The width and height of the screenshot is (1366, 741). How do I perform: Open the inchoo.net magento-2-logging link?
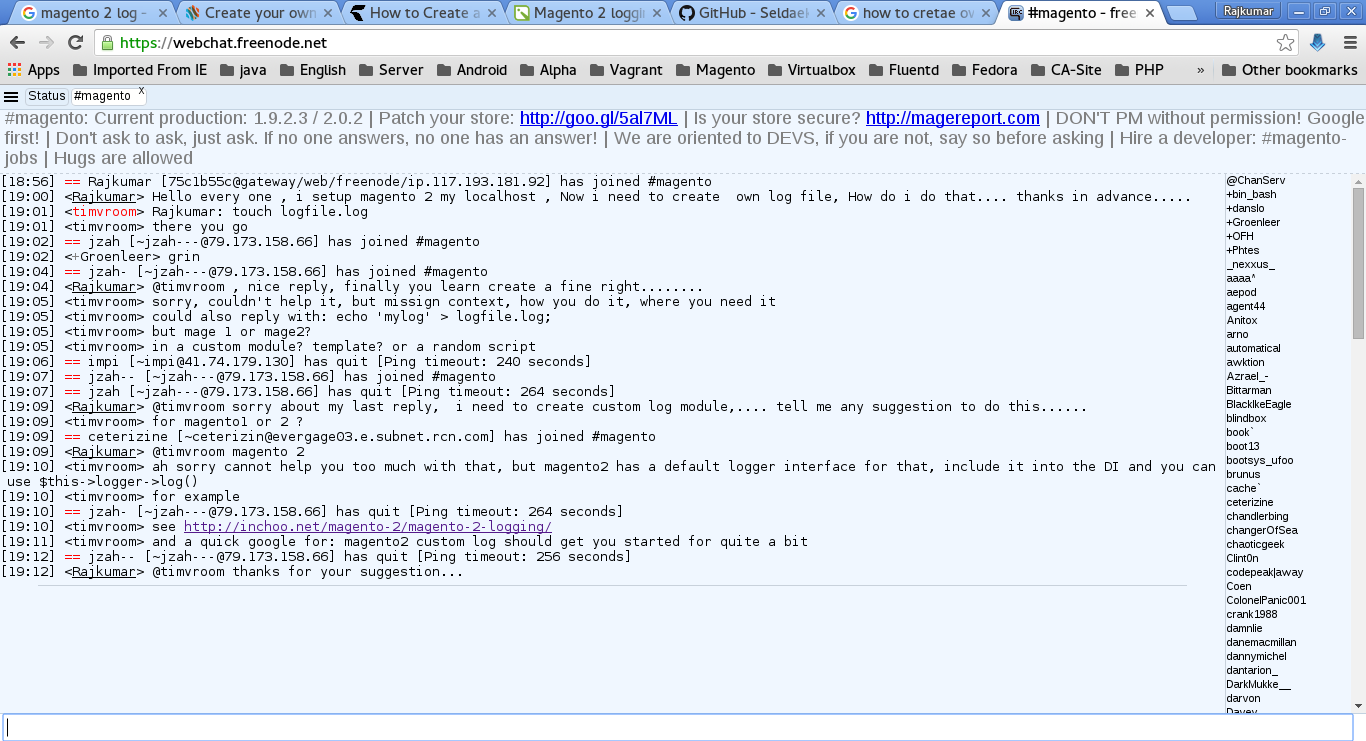368,526
